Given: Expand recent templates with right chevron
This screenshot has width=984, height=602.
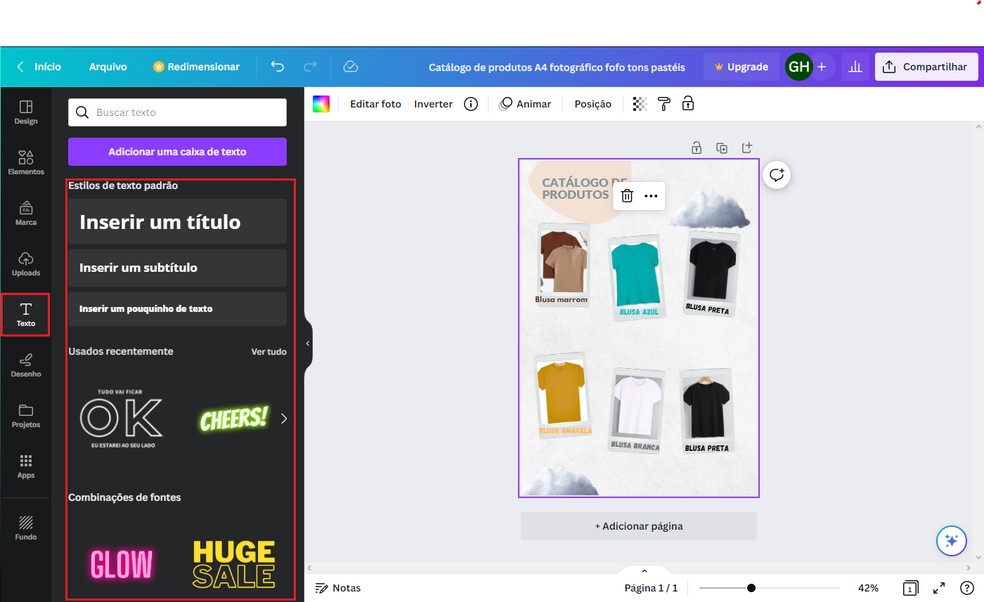Looking at the screenshot, I should point(284,419).
